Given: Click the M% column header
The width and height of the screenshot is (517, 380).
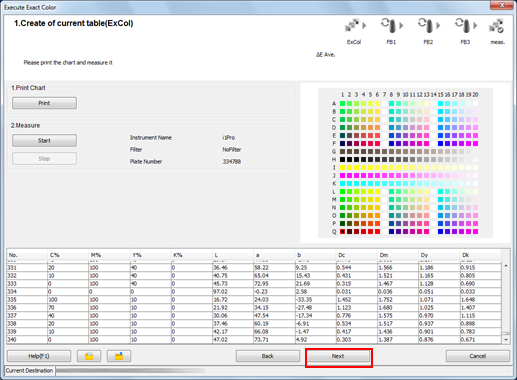Looking at the screenshot, I should pyautogui.click(x=109, y=255).
